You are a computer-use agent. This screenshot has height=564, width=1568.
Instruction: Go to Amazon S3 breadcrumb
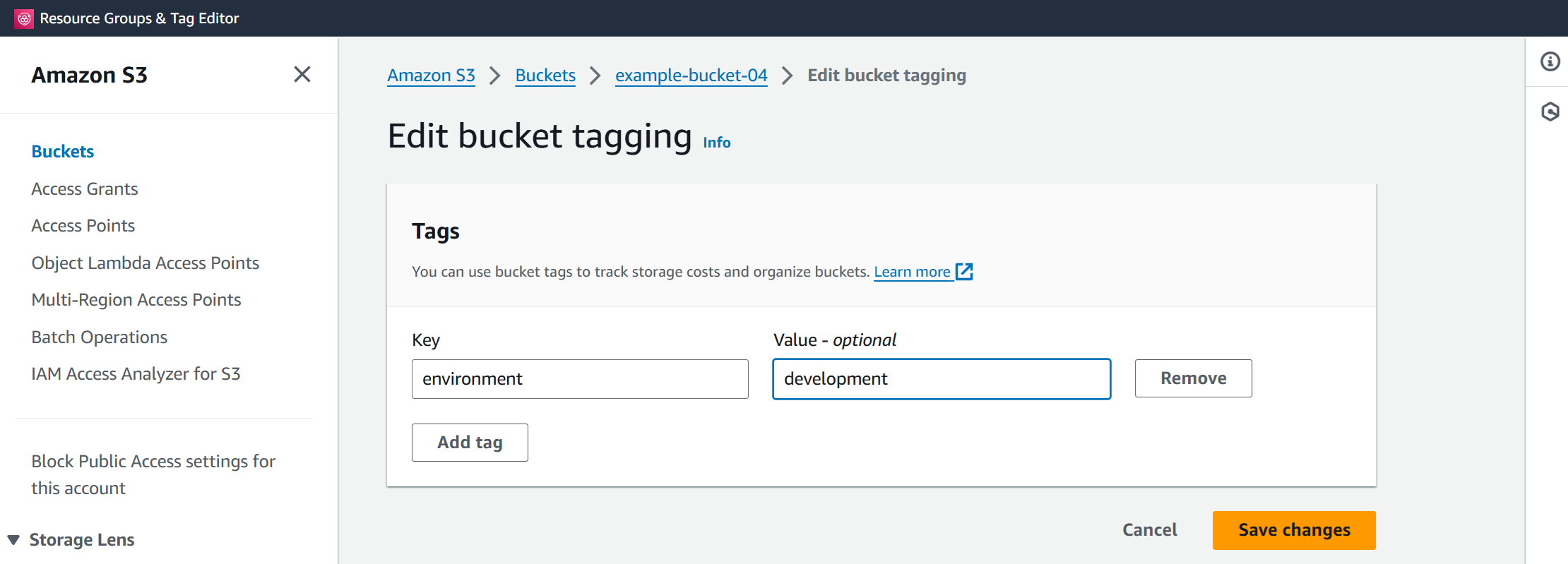pos(431,76)
